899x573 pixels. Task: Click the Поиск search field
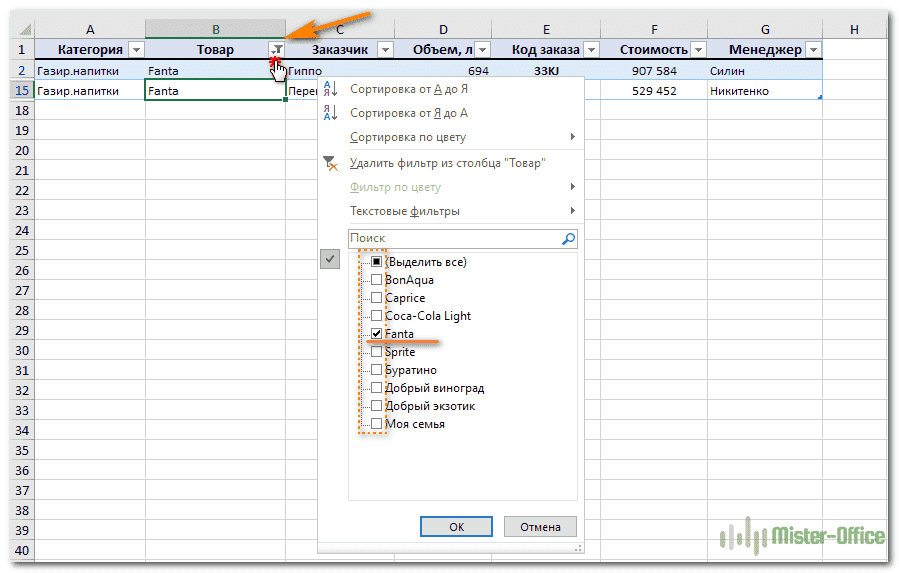pos(453,239)
